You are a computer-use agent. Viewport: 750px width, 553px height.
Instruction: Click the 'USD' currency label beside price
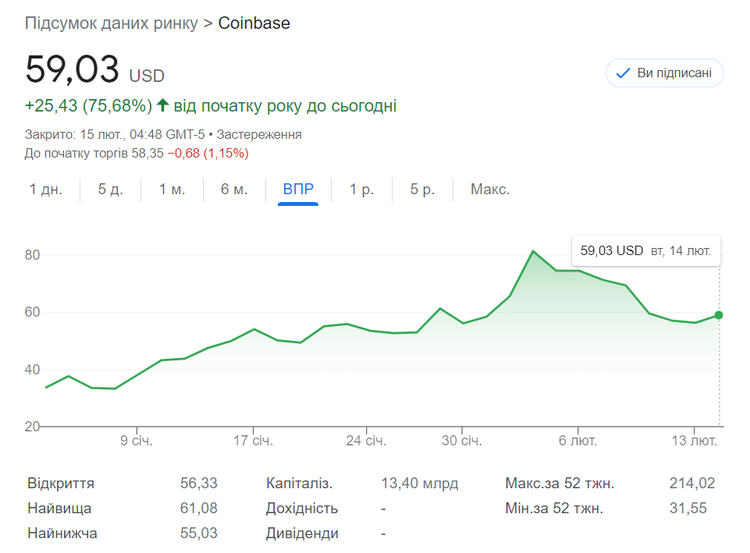coord(147,76)
